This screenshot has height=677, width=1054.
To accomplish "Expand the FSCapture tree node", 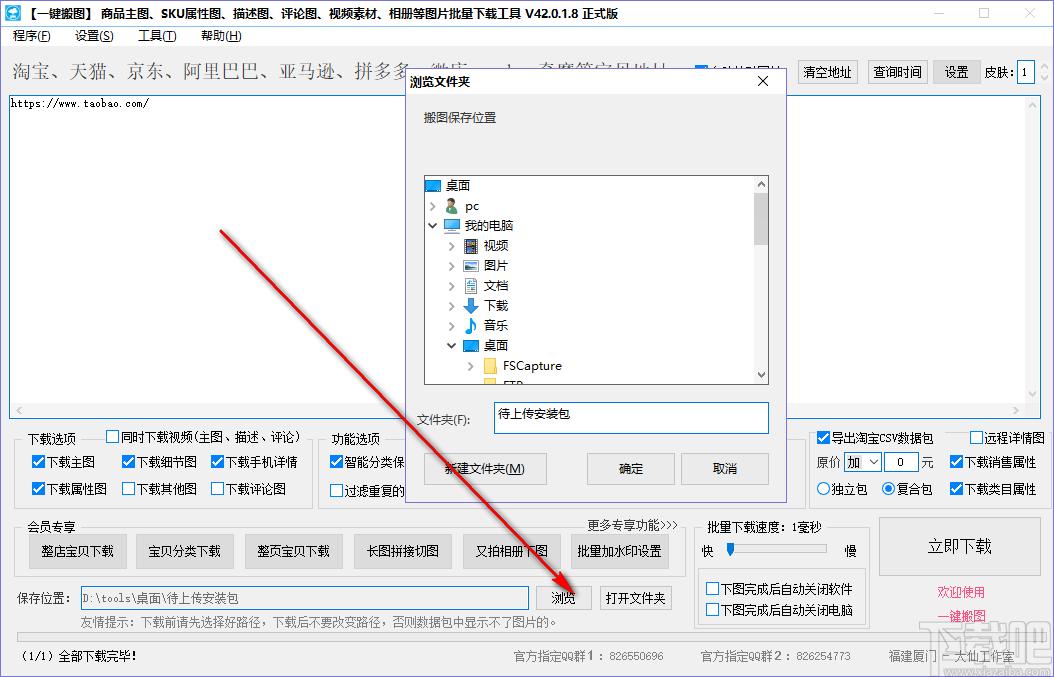I will [x=471, y=366].
